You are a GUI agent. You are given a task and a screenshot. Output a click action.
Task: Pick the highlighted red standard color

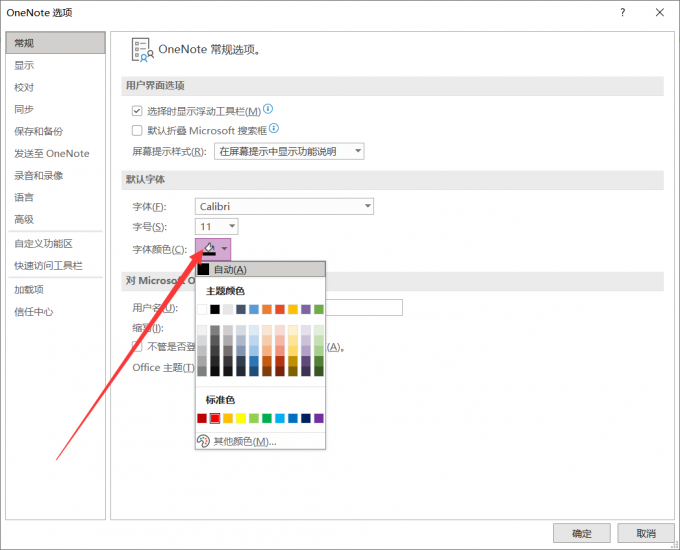[x=215, y=418]
